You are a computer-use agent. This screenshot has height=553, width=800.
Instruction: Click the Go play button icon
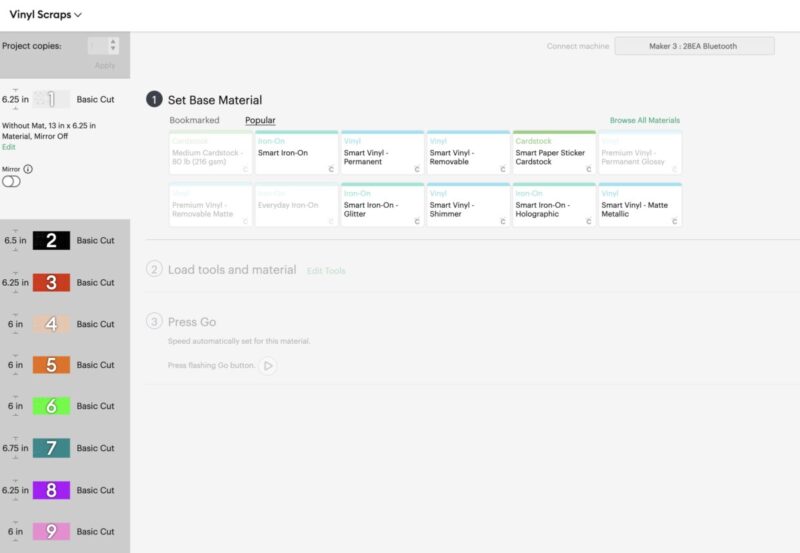(268, 365)
